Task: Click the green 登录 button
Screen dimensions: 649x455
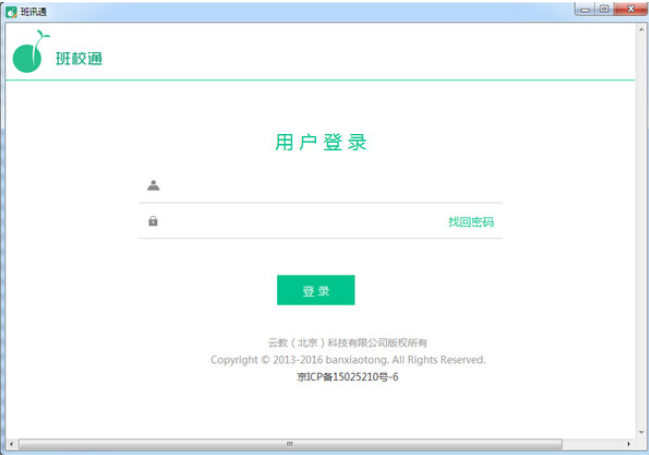Action: pyautogui.click(x=316, y=290)
